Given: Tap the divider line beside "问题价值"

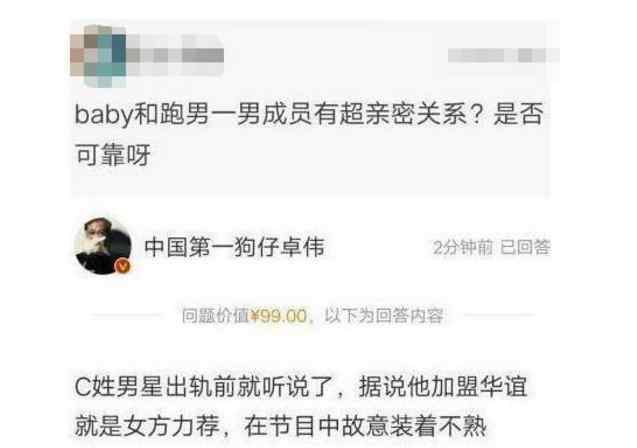Looking at the screenshot, I should point(126,315).
